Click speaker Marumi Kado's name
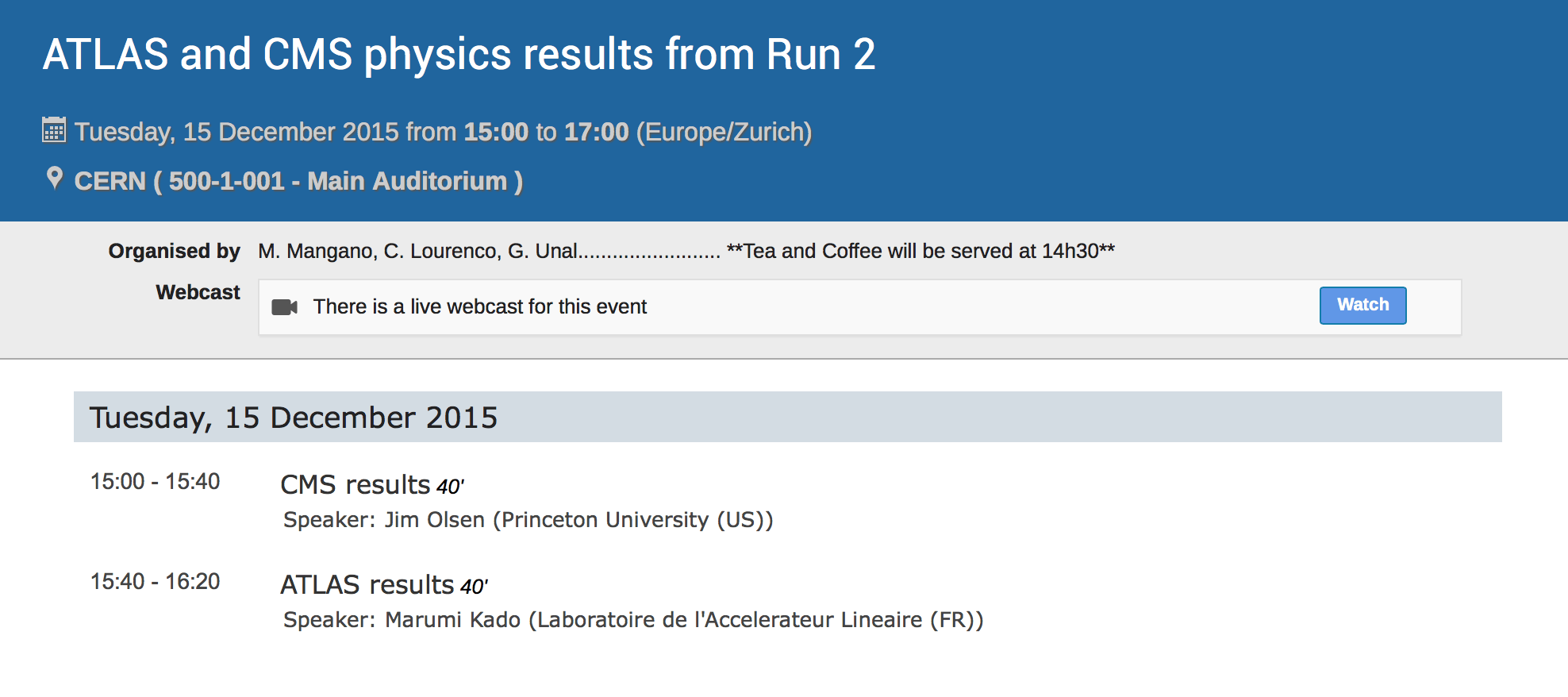This screenshot has height=697, width=1568. pos(452,620)
